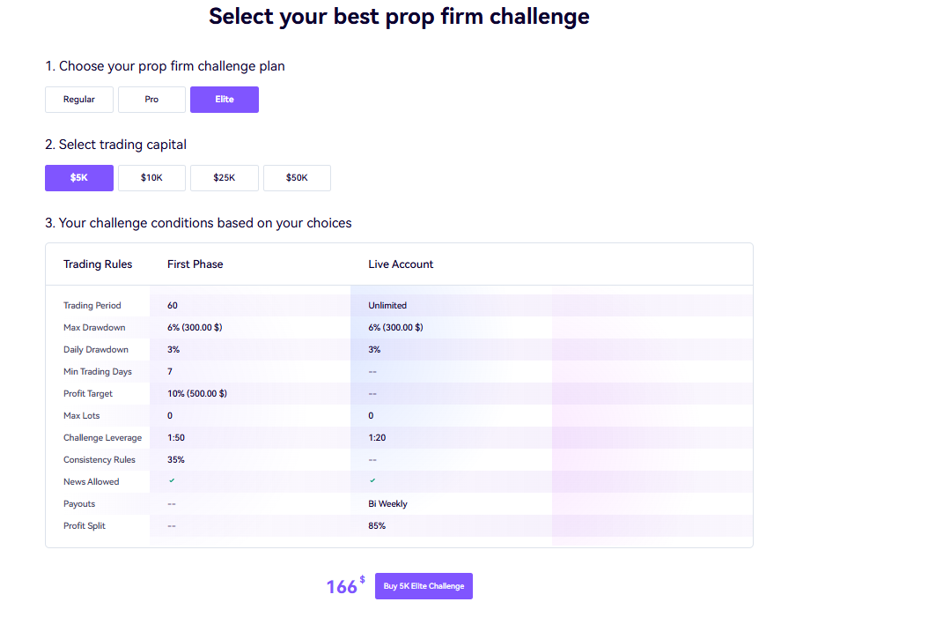Viewport: 941px width, 626px height.
Task: Choose $10K trading capital
Action: tap(152, 178)
